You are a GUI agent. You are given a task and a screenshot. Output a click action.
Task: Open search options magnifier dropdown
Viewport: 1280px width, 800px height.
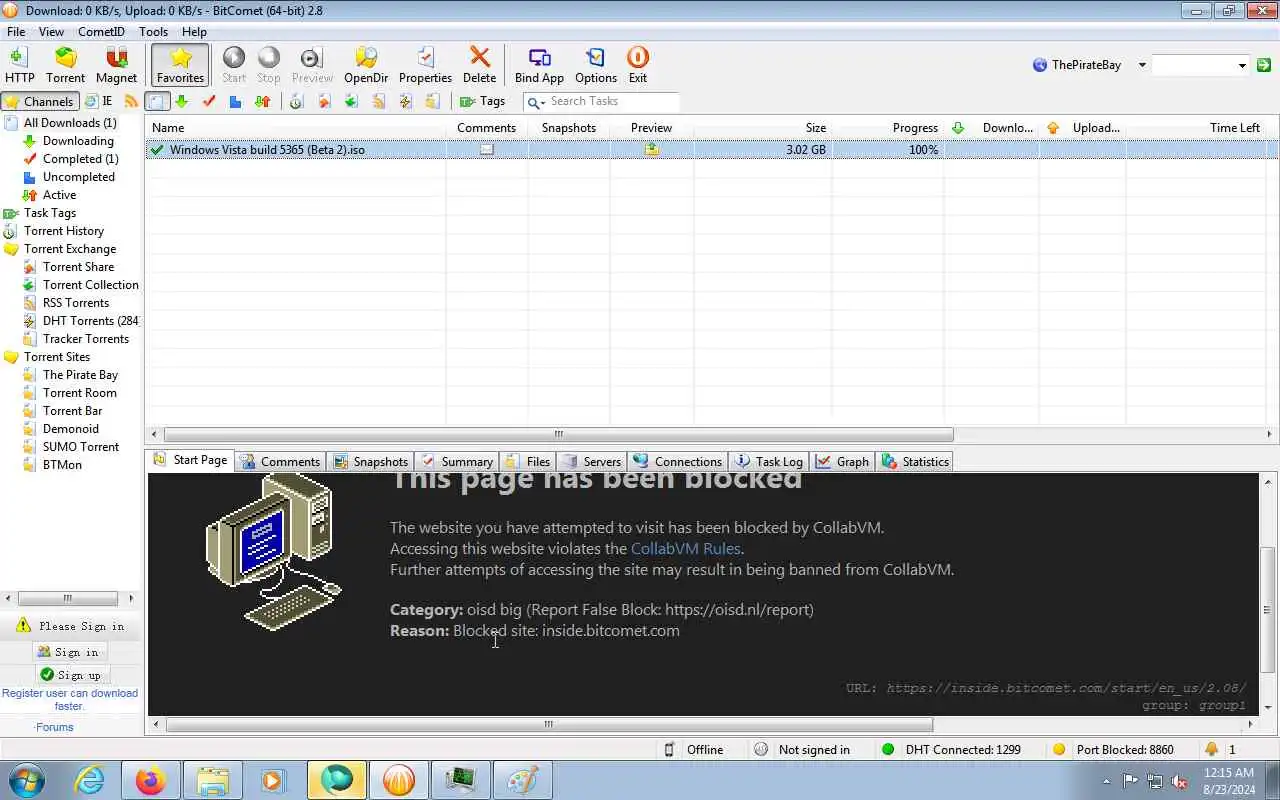click(535, 102)
